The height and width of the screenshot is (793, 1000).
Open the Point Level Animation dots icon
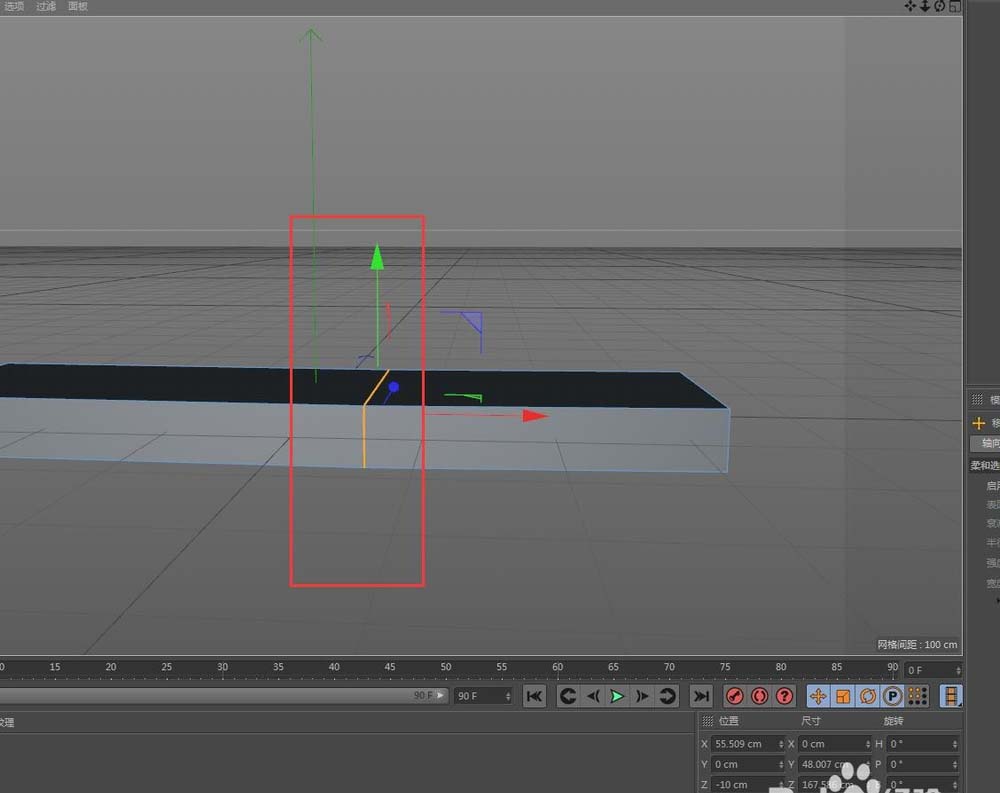click(918, 696)
